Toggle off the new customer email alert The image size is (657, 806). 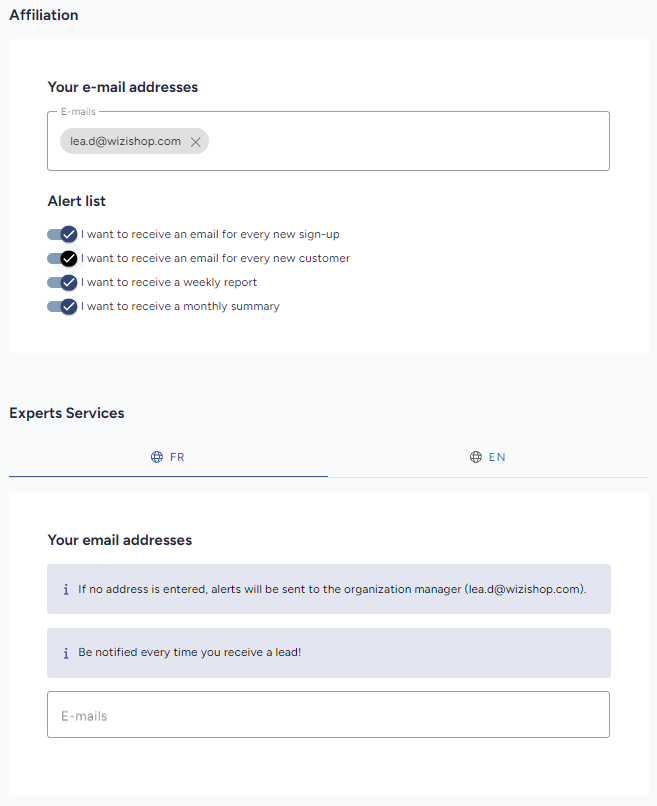[x=62, y=258]
